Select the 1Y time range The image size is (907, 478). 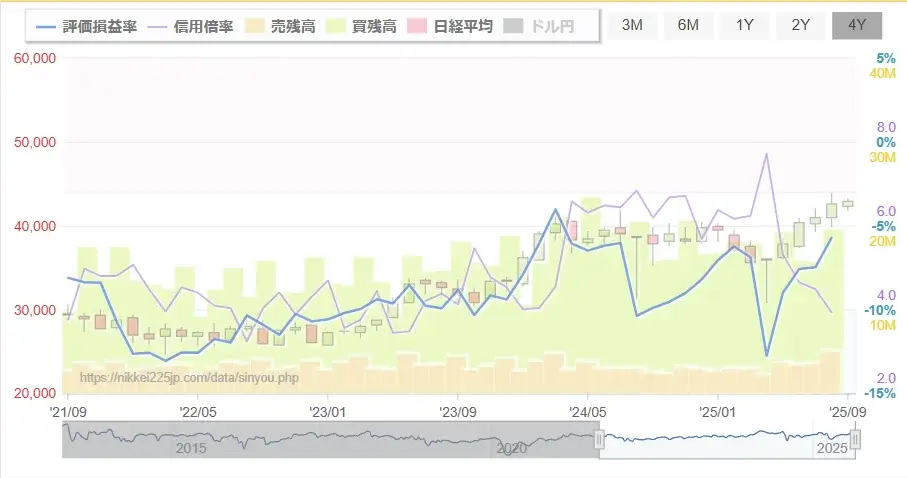744,25
